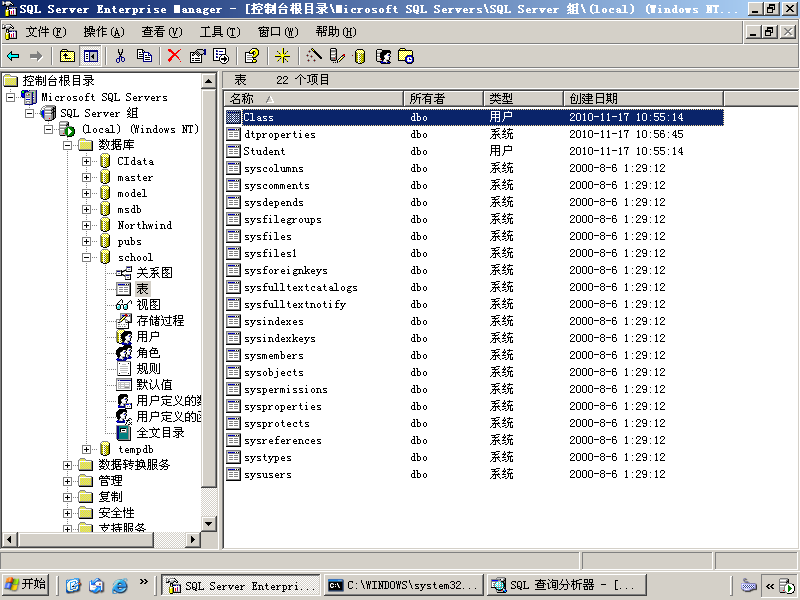This screenshot has width=800, height=600.
Task: Select the 关系图 diagrams node
Action: tap(154, 273)
